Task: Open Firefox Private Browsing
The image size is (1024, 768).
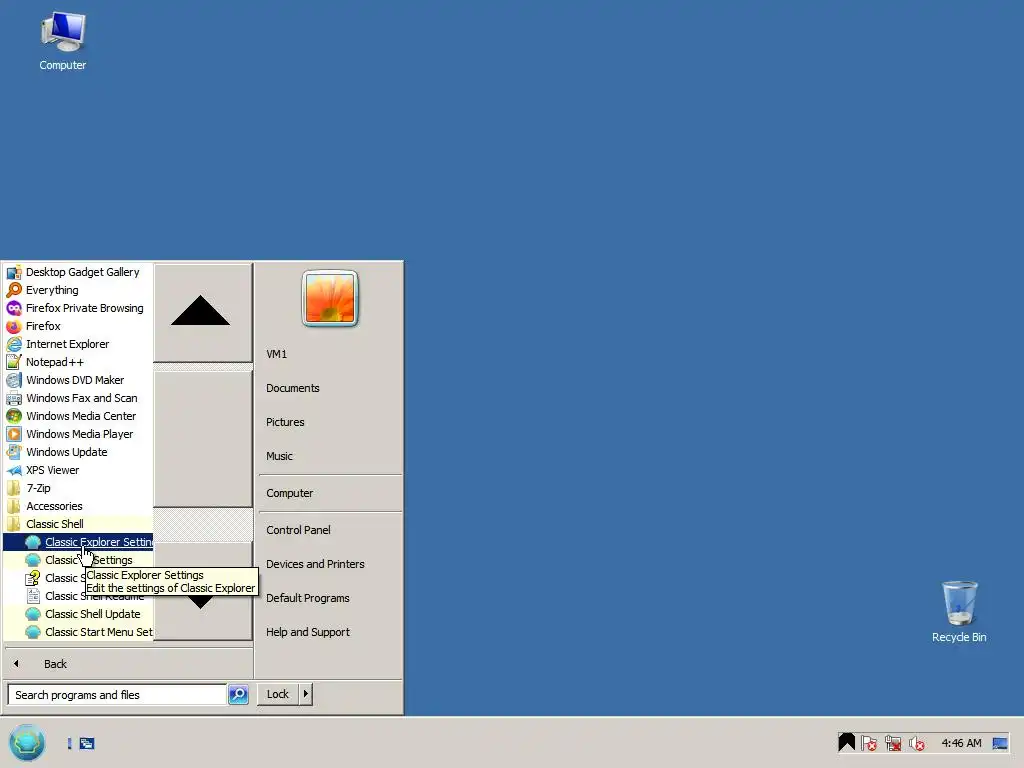Action: click(x=78, y=308)
